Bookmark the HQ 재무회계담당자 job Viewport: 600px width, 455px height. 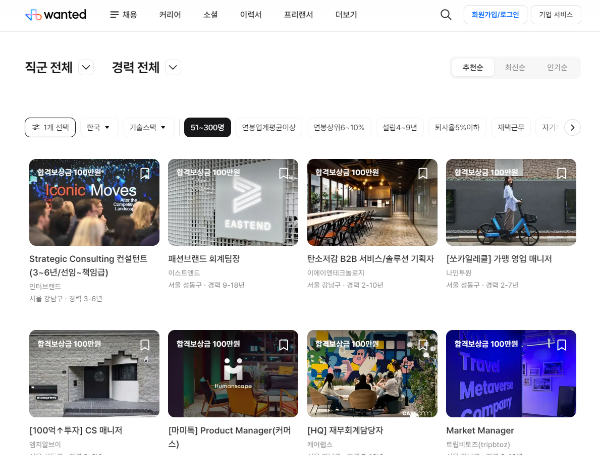[x=423, y=345]
